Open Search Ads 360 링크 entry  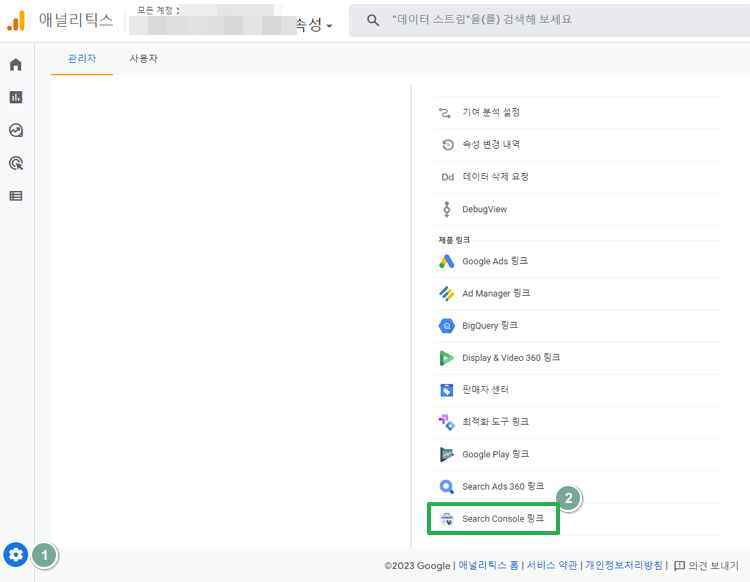576,487
